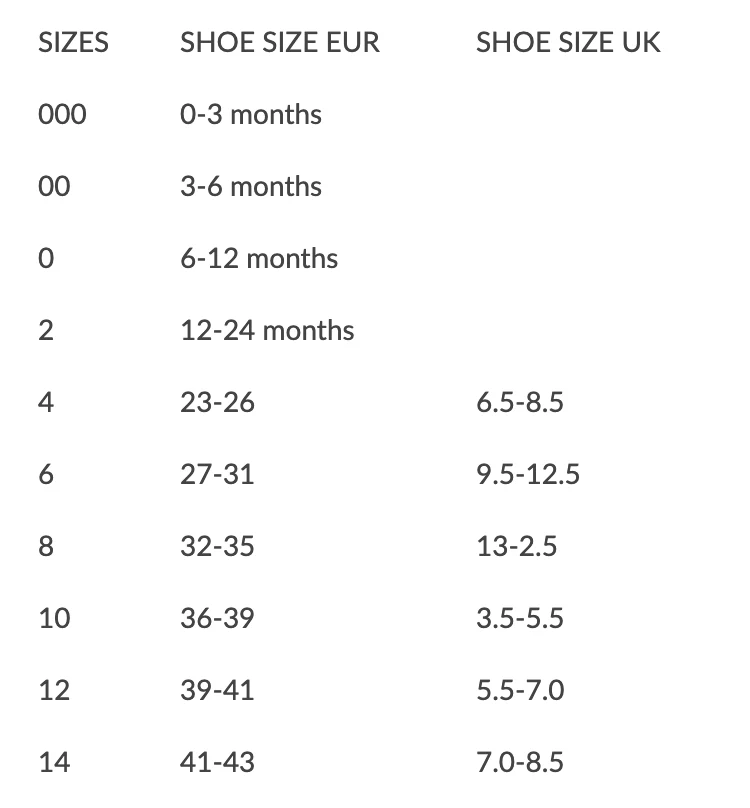The image size is (750, 808).
Task: Click UK size range 5.5-7.0
Action: (x=520, y=691)
